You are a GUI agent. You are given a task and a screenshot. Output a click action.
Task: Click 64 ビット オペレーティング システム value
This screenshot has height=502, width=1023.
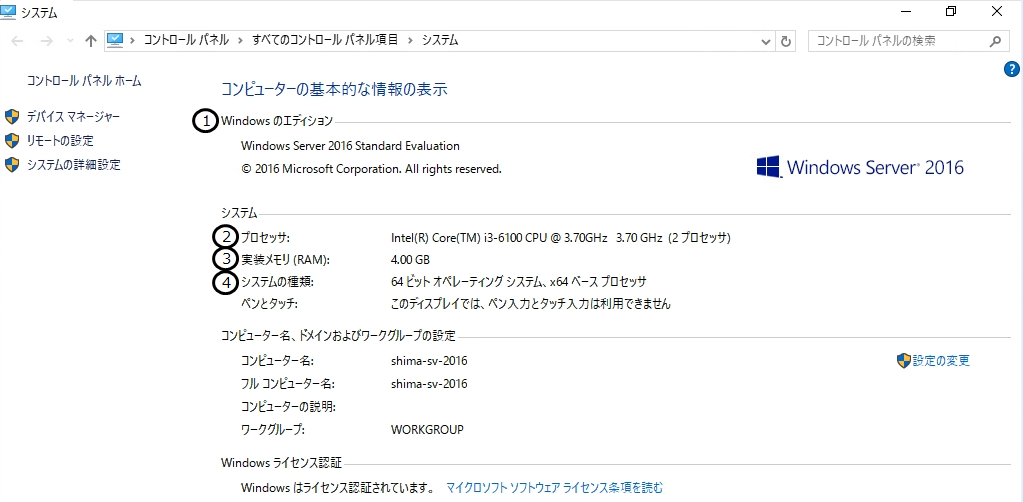point(518,282)
